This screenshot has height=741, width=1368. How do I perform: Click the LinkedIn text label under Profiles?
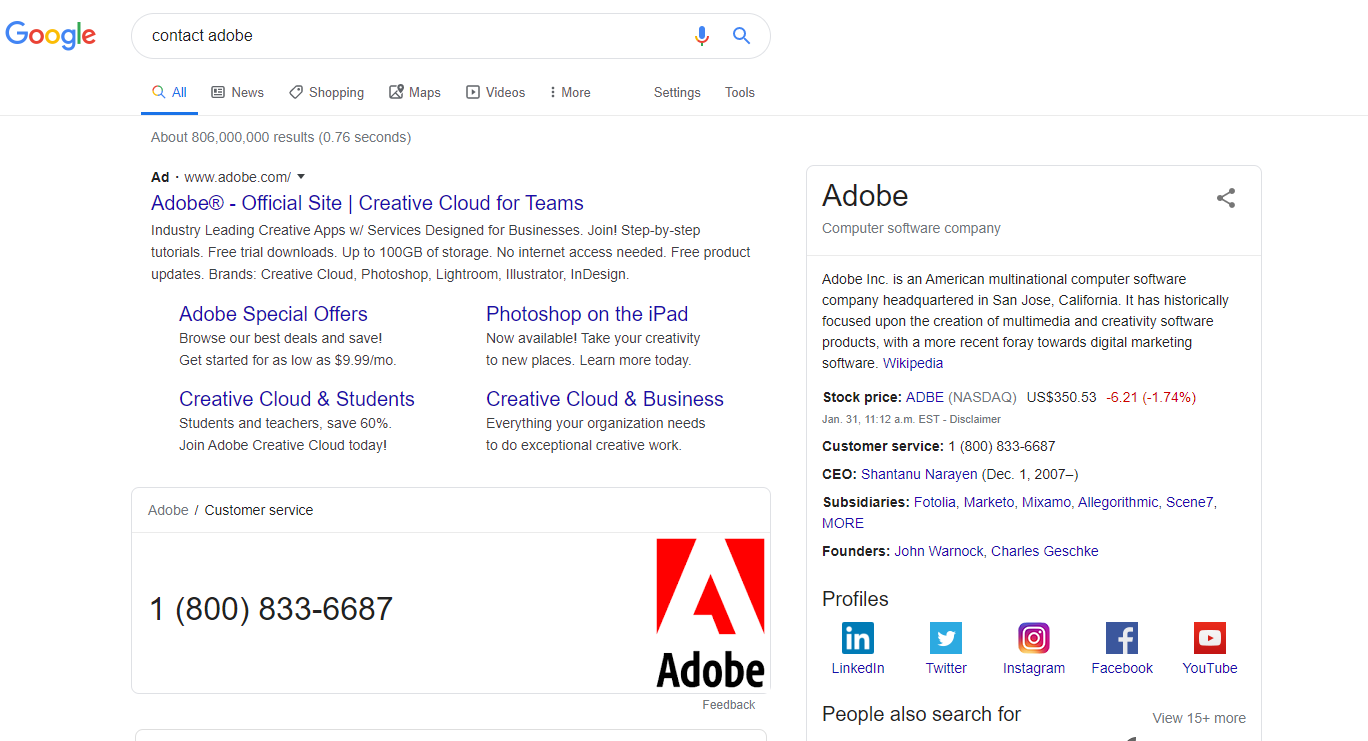[858, 668]
